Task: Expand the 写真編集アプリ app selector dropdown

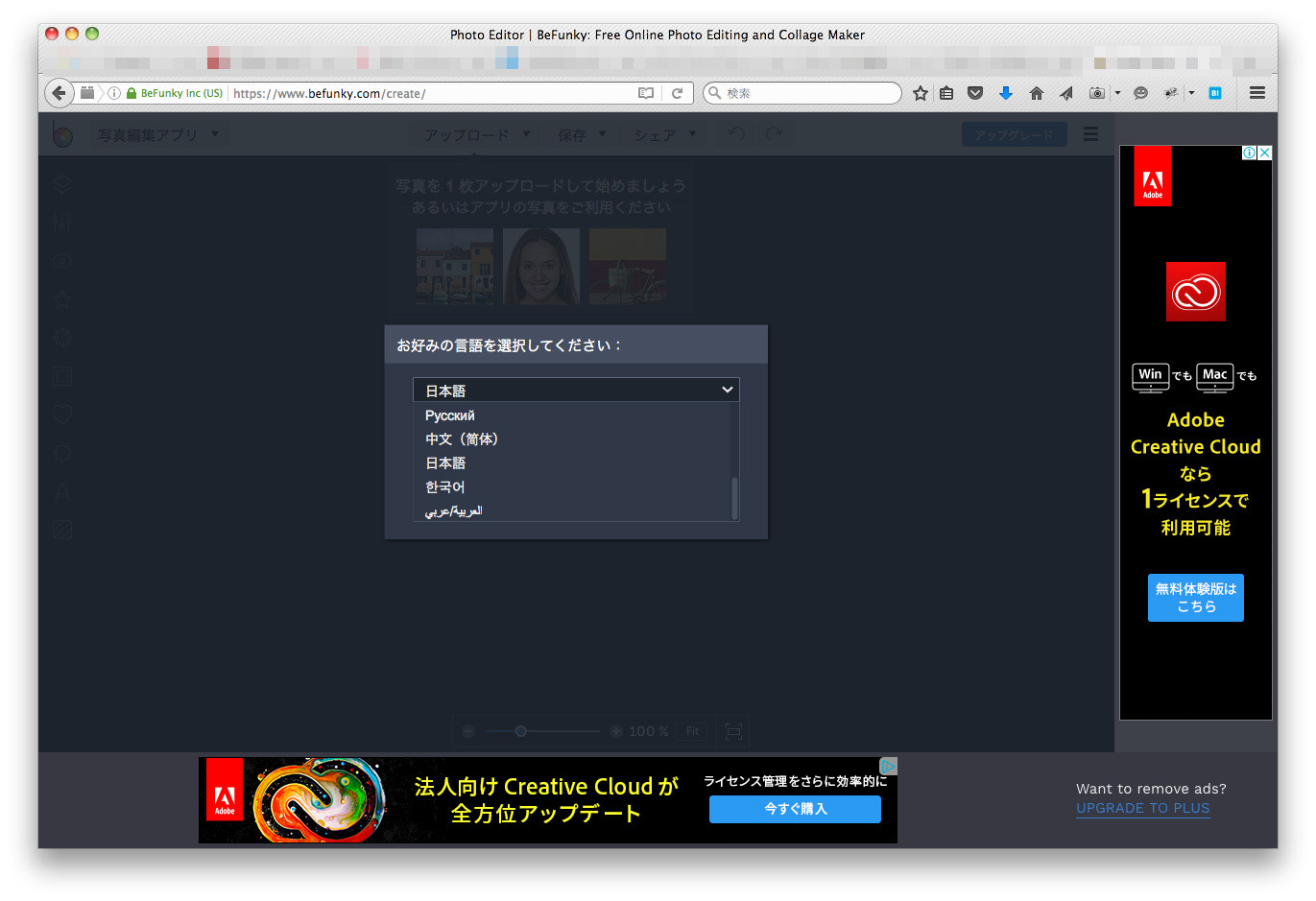Action: tap(158, 135)
